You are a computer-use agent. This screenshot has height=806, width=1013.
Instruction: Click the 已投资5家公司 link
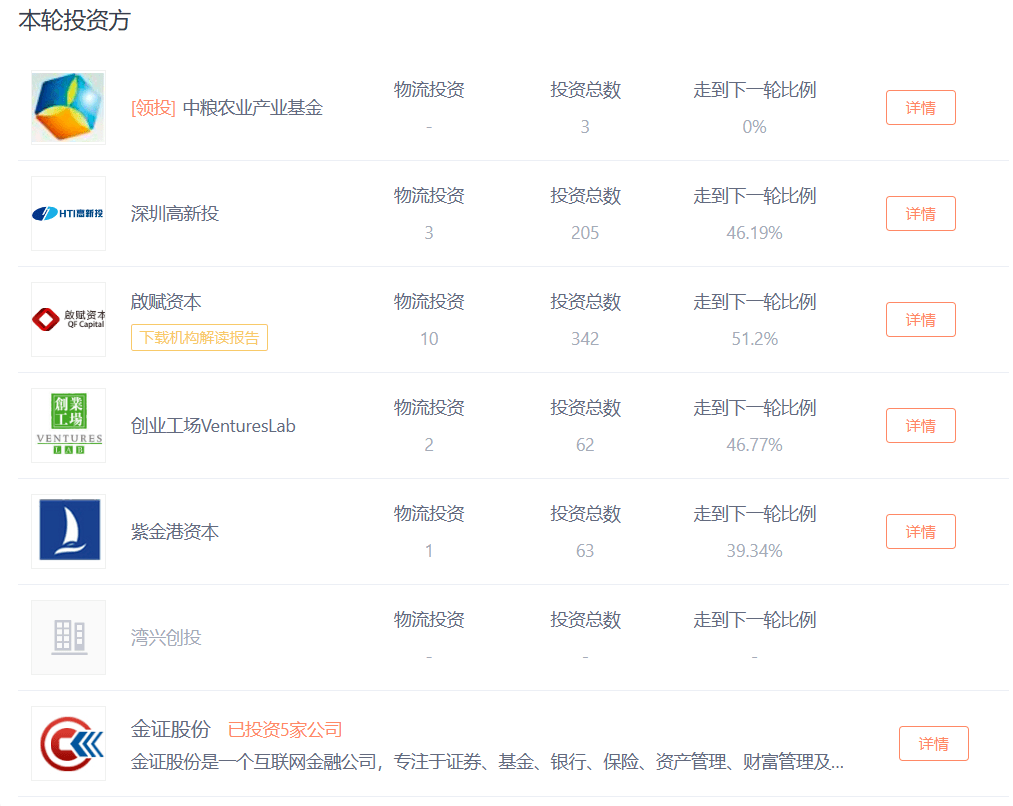pyautogui.click(x=285, y=730)
